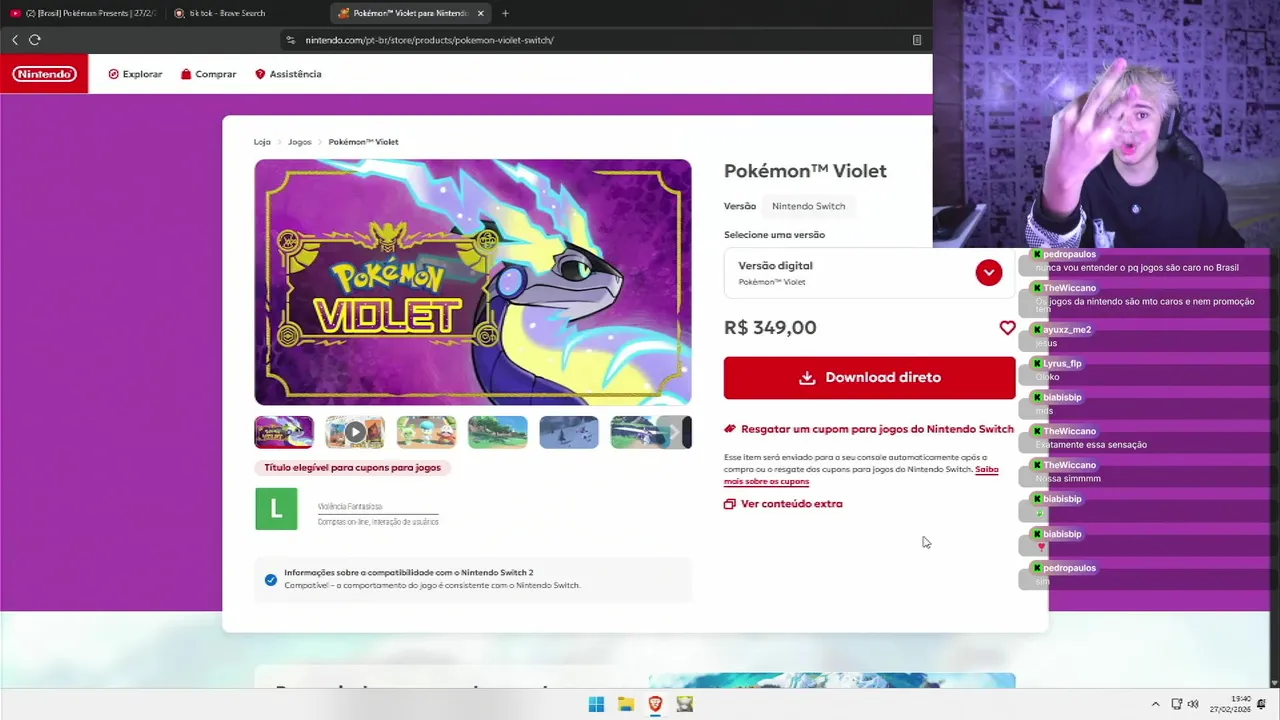Click the network icon in system tray
This screenshot has width=1280, height=720.
pos(1177,704)
